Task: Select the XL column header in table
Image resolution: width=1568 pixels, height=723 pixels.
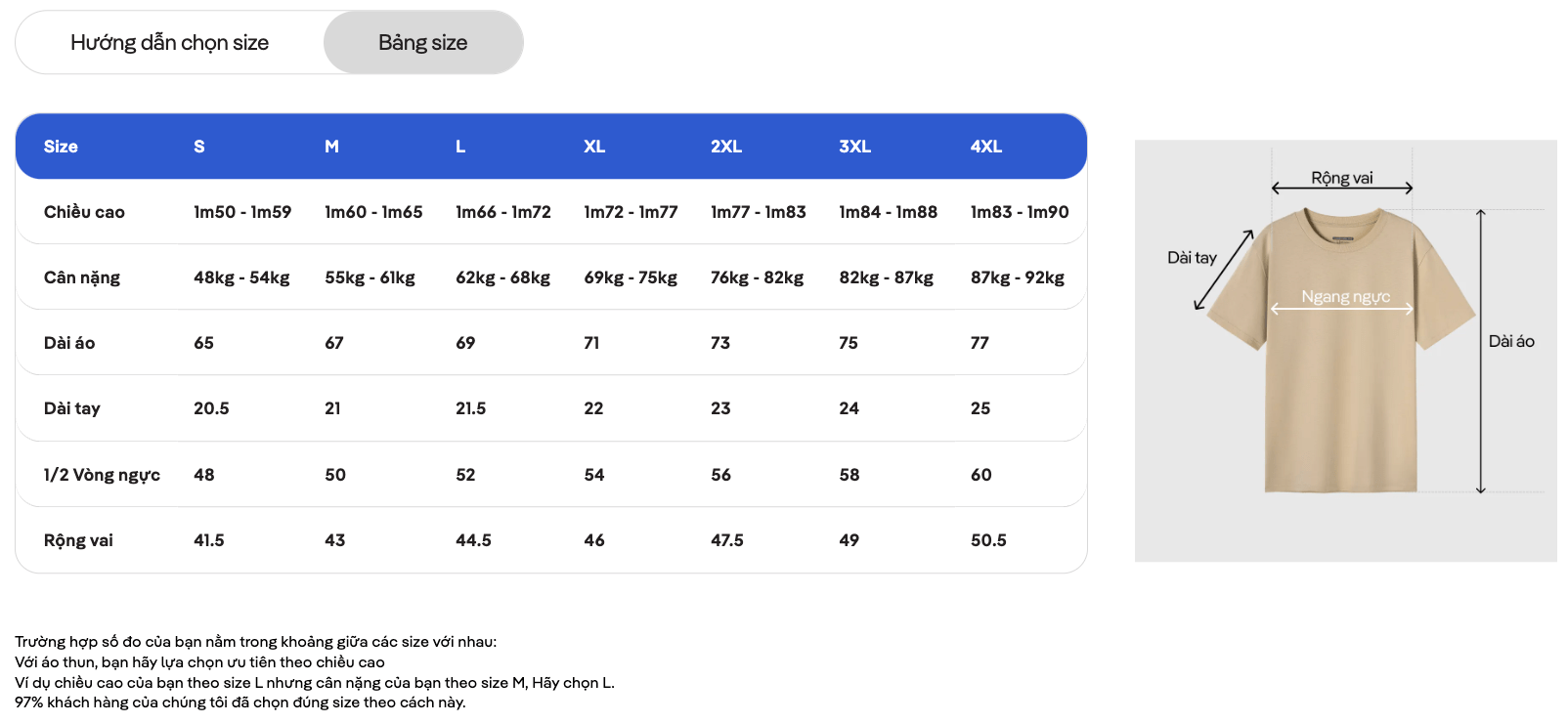Action: coord(594,147)
